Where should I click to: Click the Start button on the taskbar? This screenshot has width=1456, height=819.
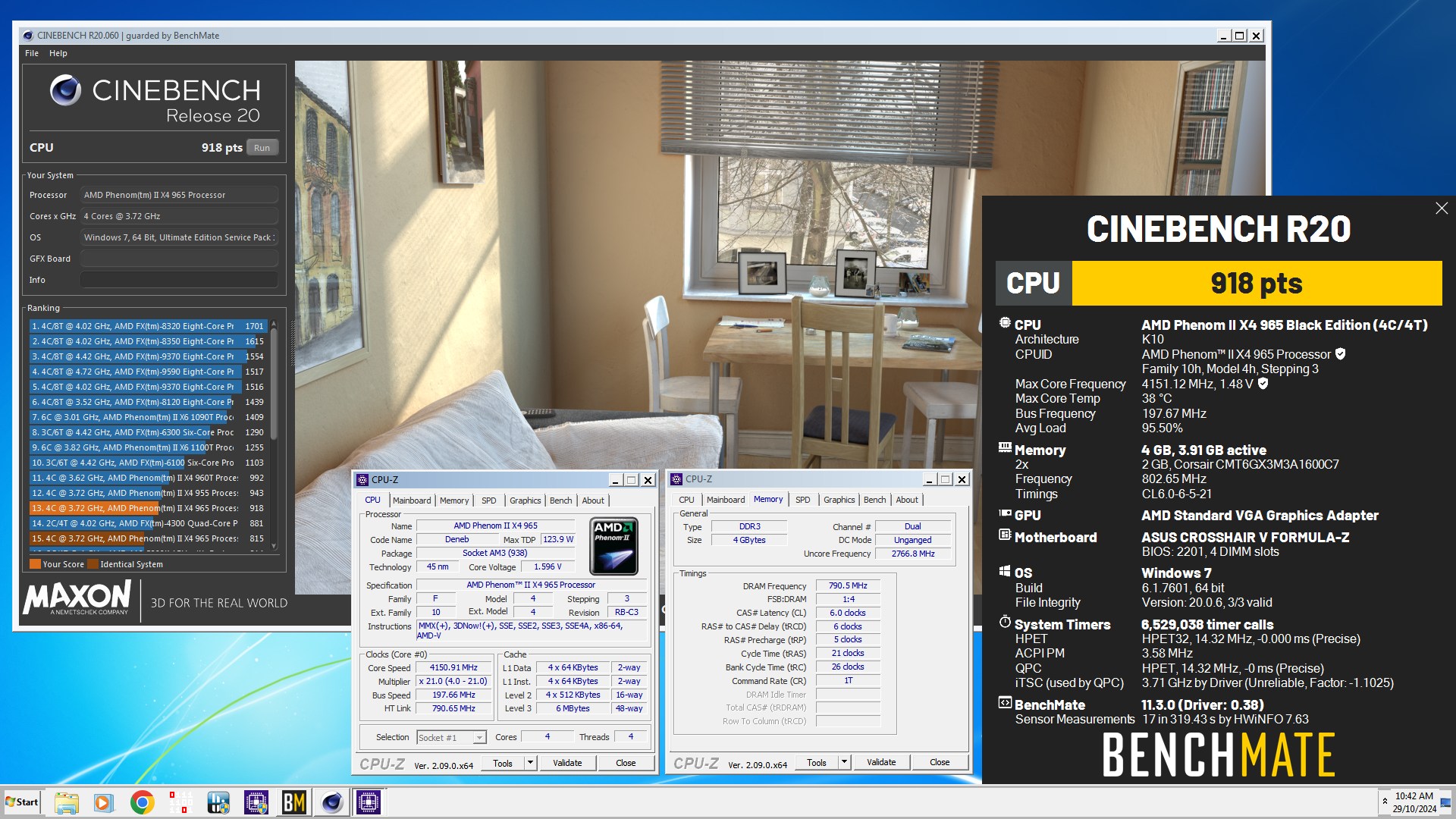click(x=22, y=802)
